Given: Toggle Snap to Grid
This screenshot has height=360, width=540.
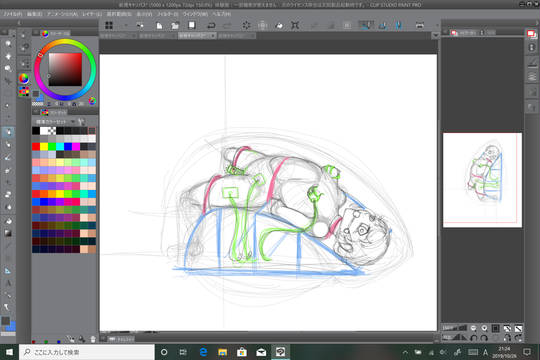Looking at the screenshot, I should pyautogui.click(x=398, y=25).
